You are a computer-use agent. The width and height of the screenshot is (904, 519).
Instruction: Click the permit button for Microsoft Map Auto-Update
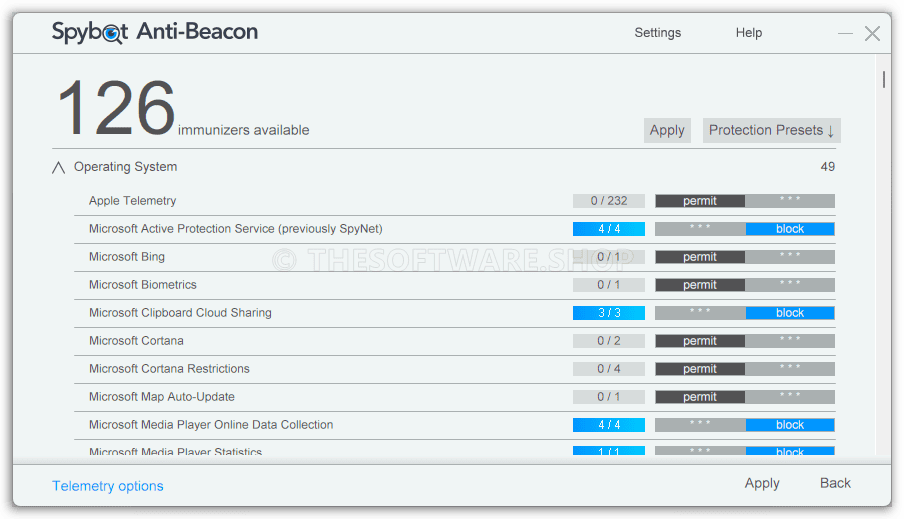(x=700, y=397)
